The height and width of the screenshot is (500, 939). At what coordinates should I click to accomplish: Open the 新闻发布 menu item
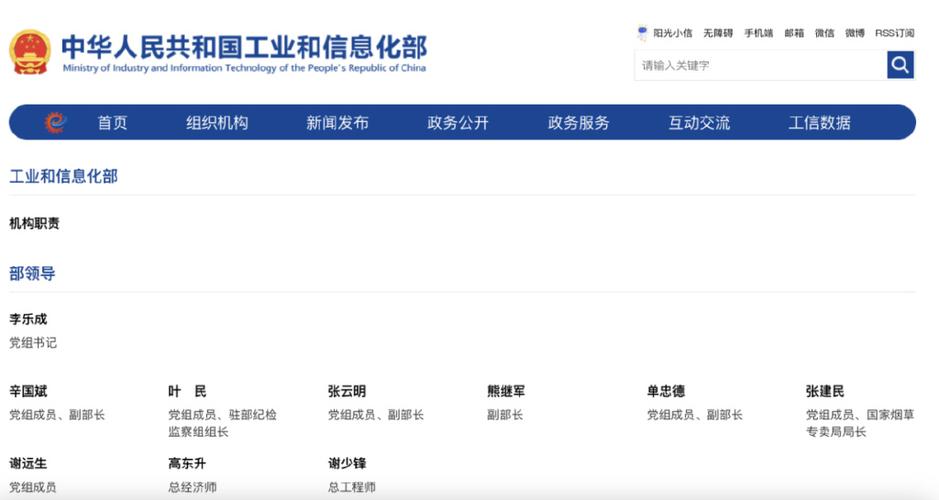tap(337, 123)
